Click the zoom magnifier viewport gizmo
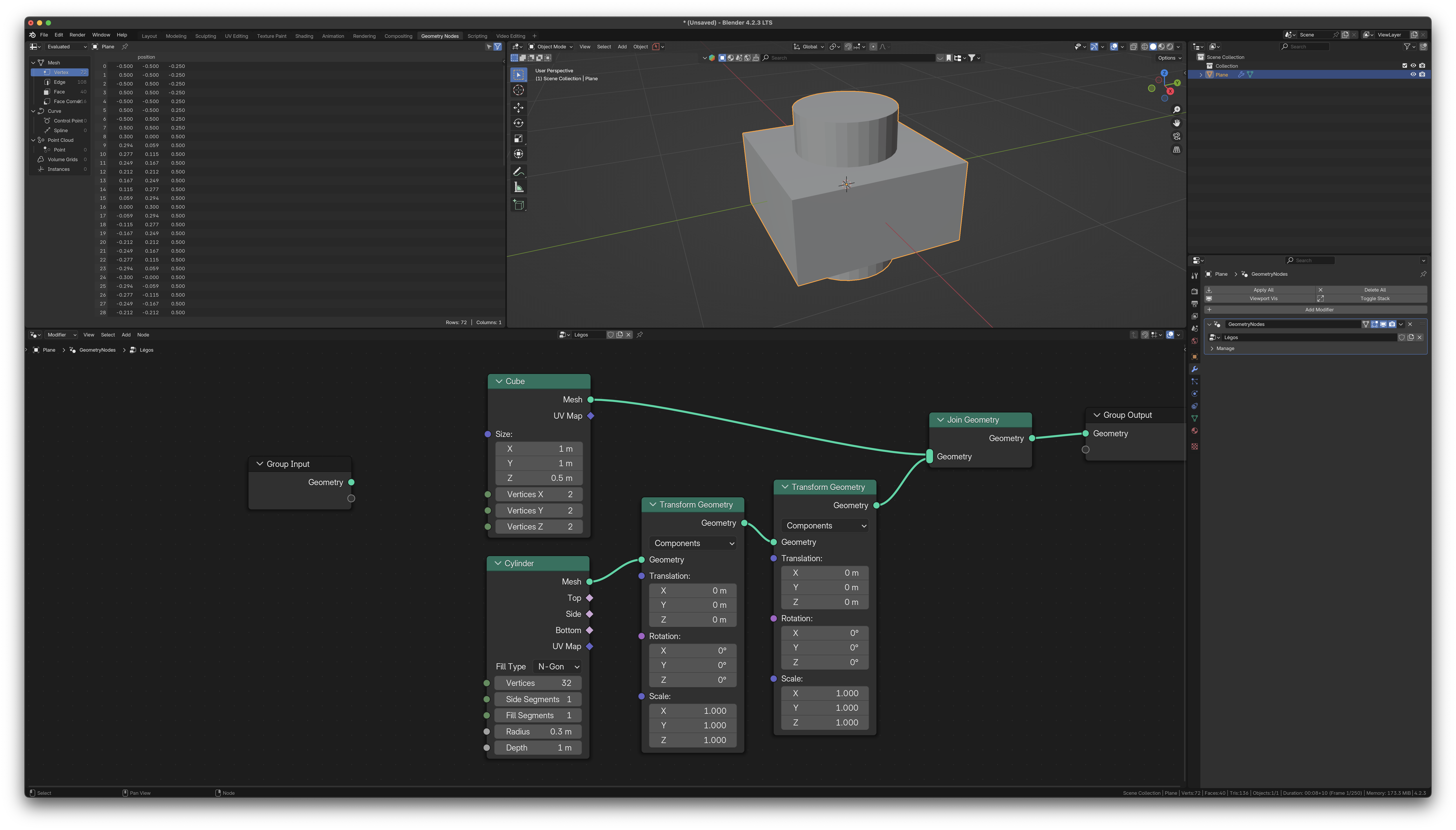 click(x=1176, y=110)
